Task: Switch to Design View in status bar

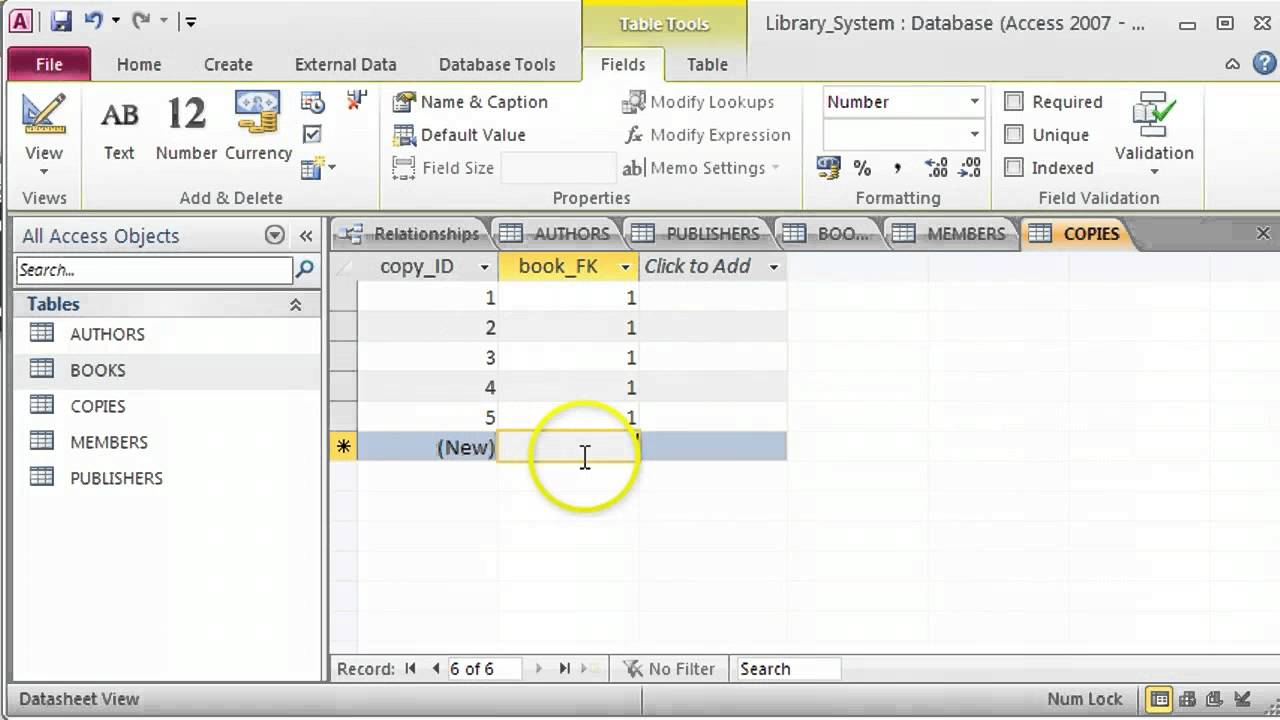Action: (x=1241, y=699)
